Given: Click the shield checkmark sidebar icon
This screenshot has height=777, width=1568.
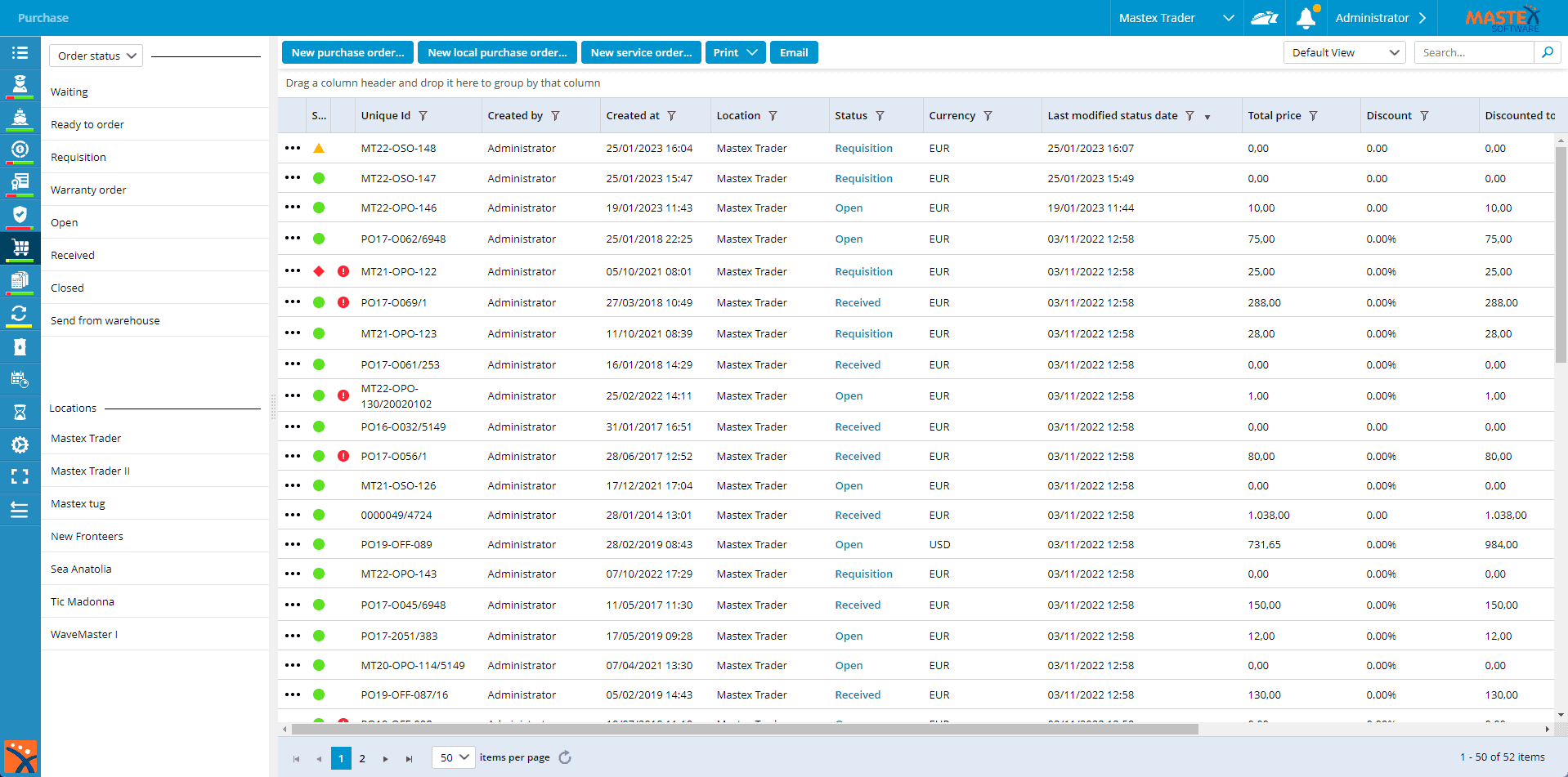Looking at the screenshot, I should (x=20, y=215).
